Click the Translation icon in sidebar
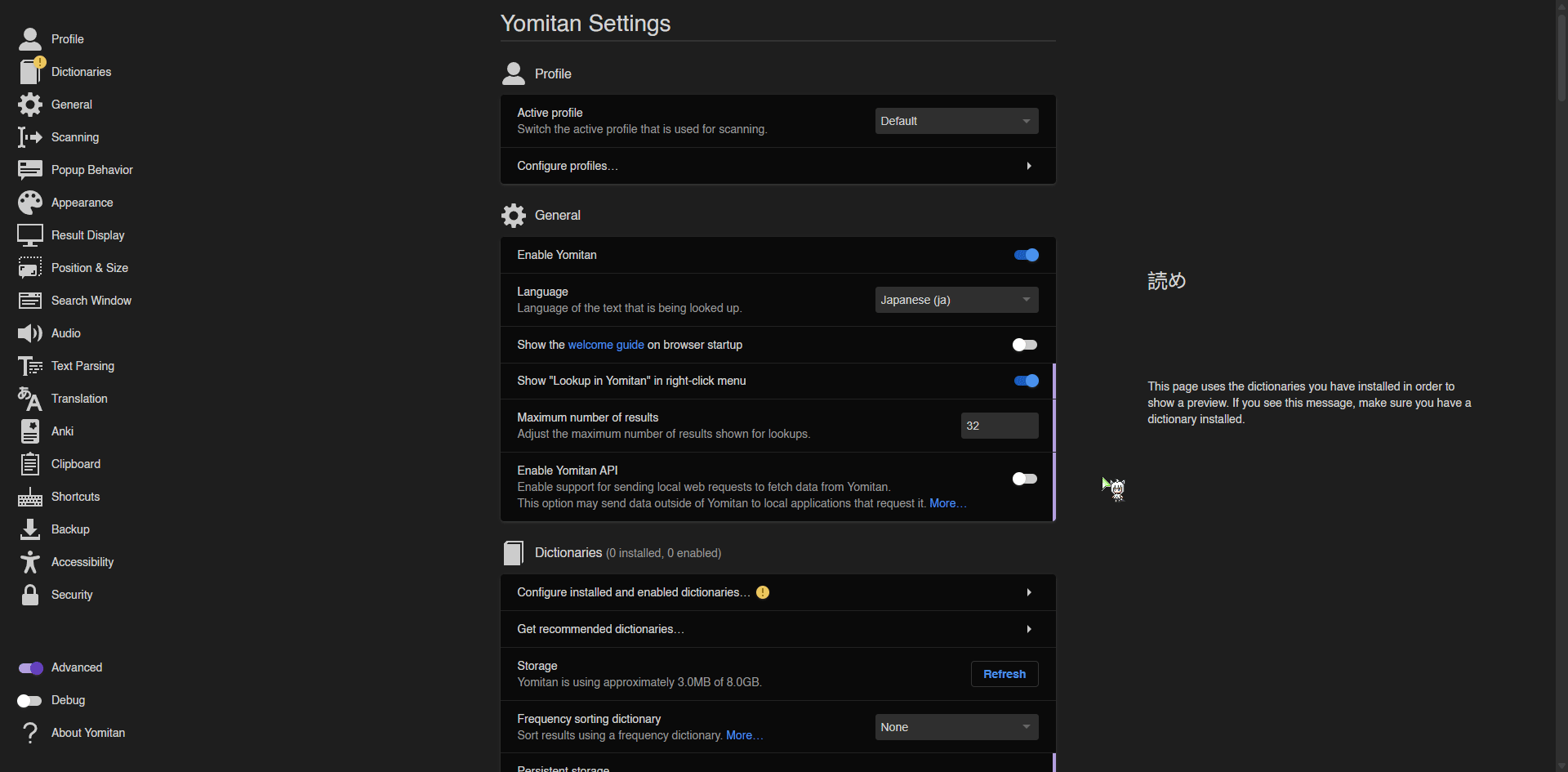 tap(30, 399)
